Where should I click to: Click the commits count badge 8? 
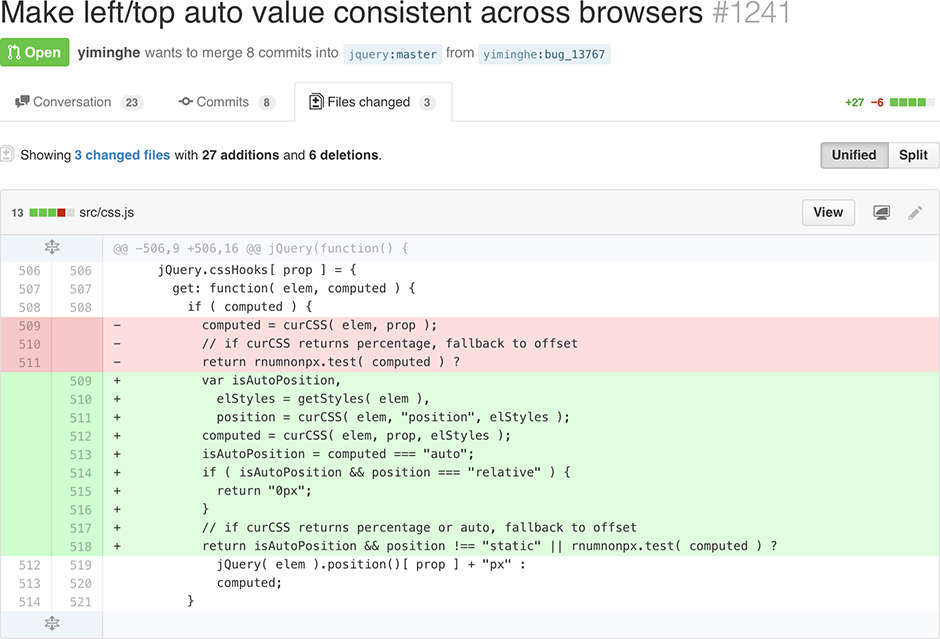(267, 103)
